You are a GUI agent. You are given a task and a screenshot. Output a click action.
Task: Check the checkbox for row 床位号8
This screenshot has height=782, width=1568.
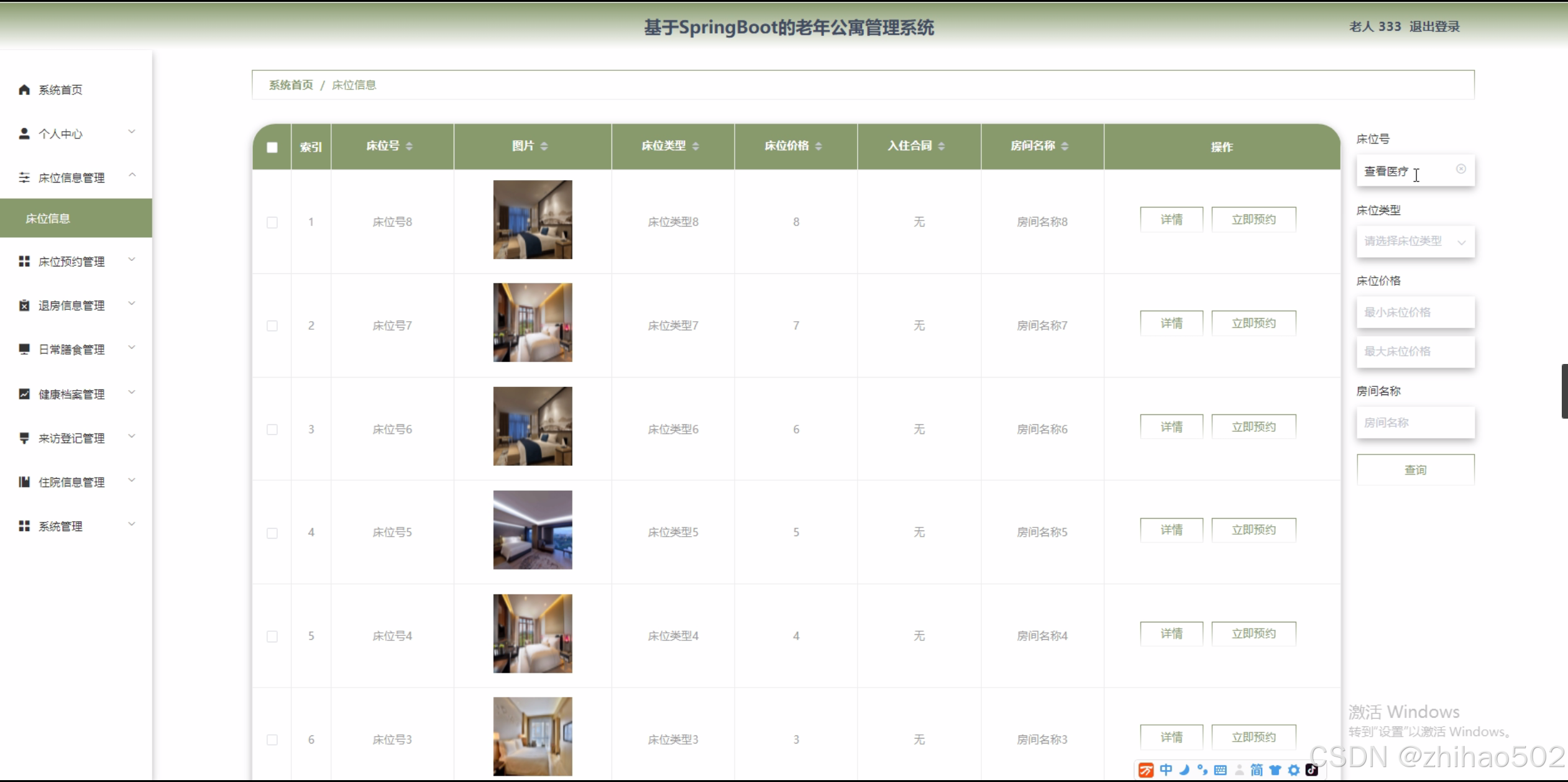[272, 222]
